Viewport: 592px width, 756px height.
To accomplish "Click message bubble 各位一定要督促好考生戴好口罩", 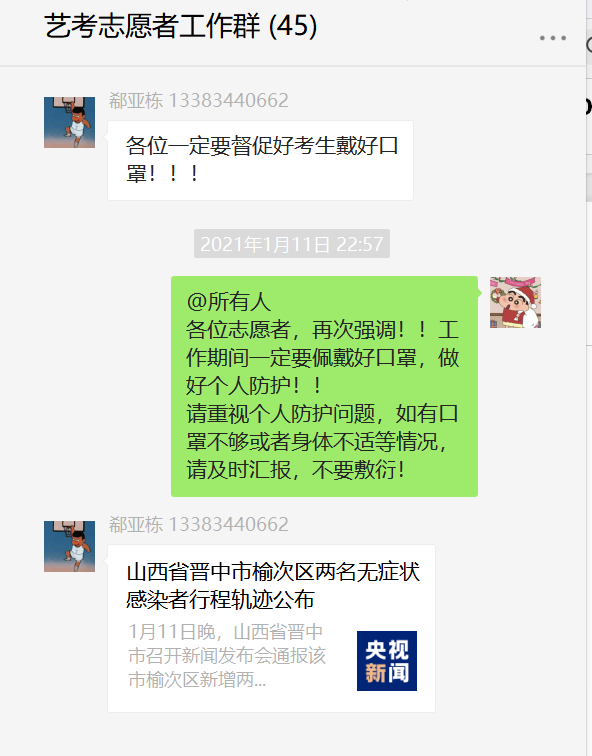I will [x=260, y=161].
